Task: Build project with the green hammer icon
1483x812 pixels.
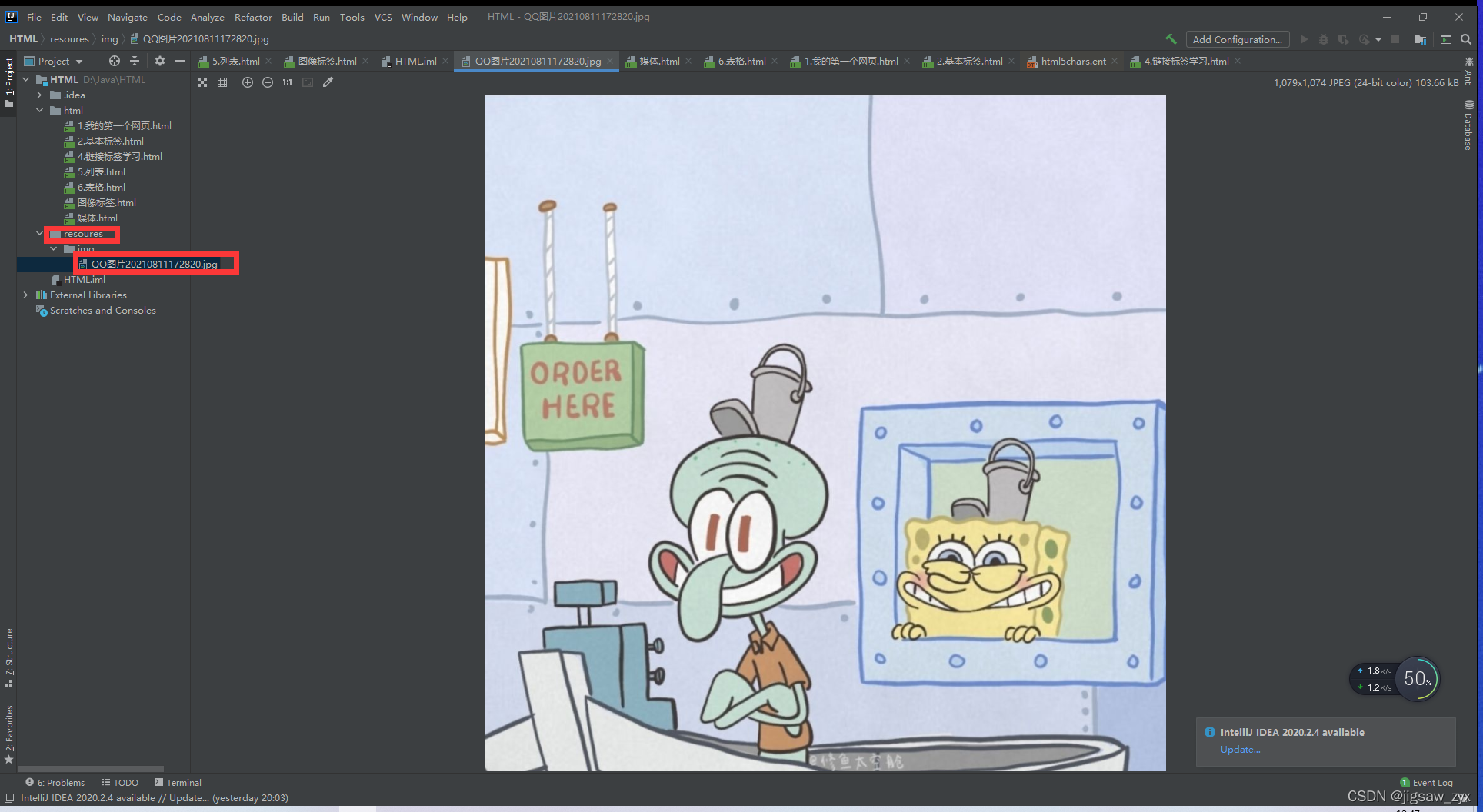Action: tap(1171, 39)
